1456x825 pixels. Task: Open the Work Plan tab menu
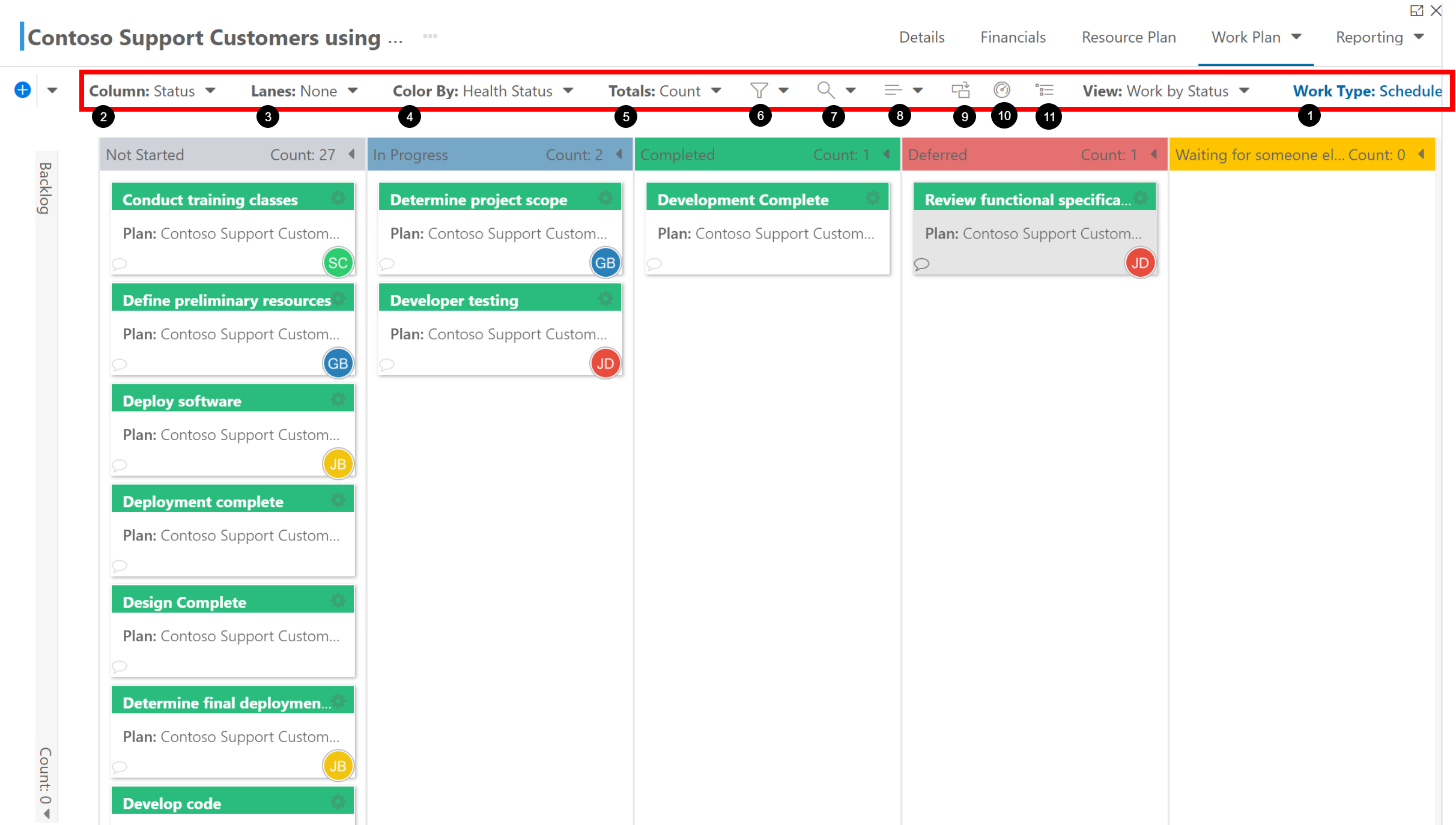[x=1256, y=37]
